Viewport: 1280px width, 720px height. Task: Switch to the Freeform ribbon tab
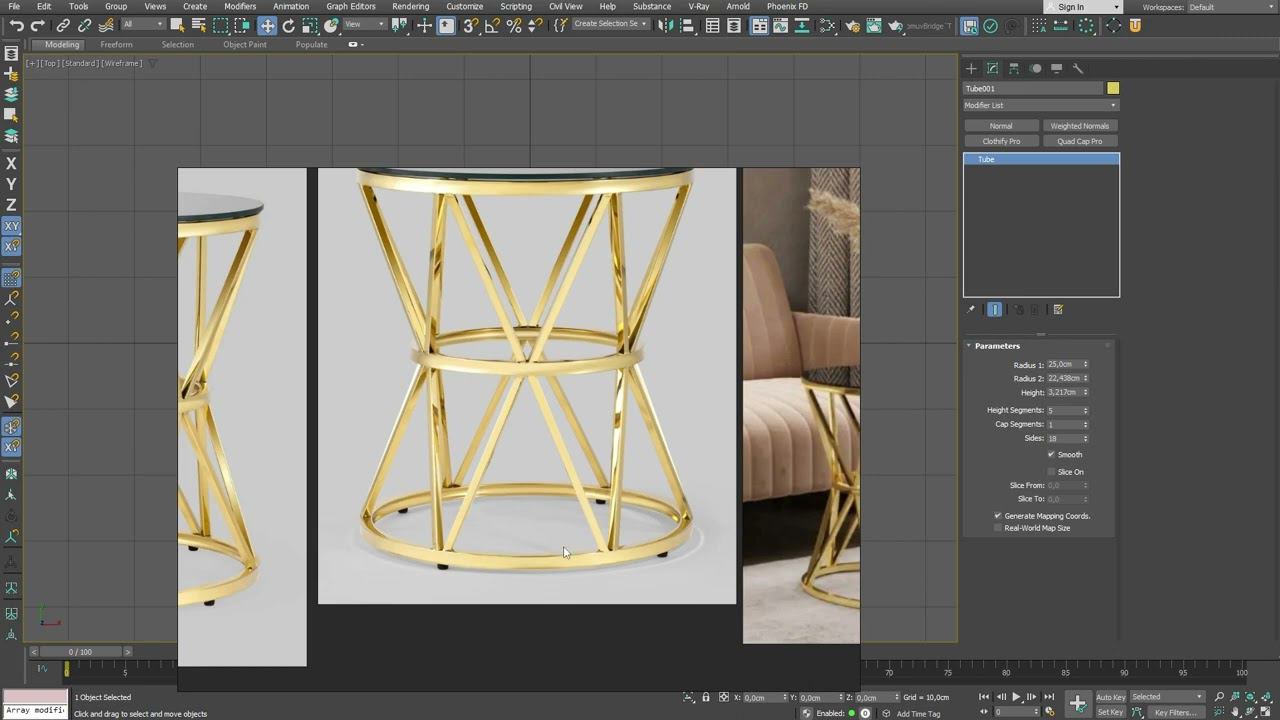116,45
